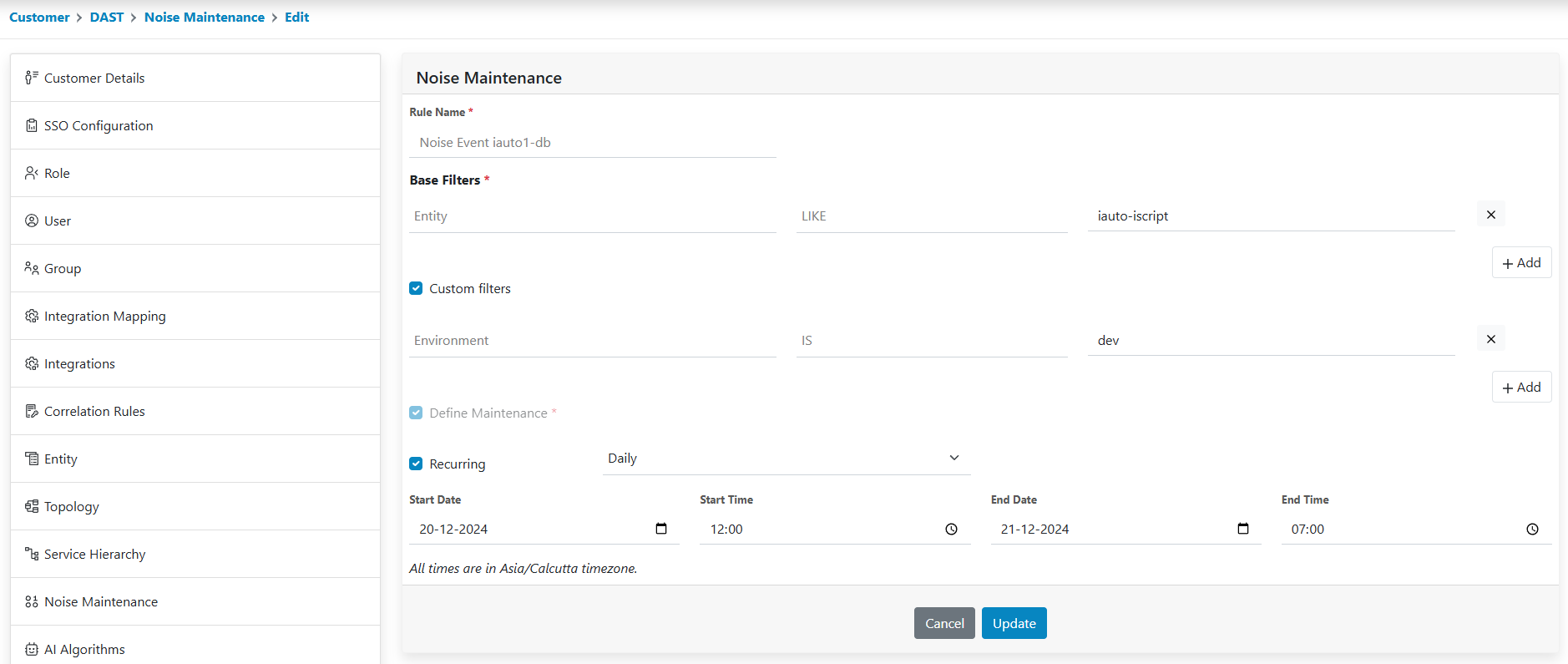The width and height of the screenshot is (1568, 664).
Task: Open the End Date calendar picker icon
Action: tap(1242, 529)
